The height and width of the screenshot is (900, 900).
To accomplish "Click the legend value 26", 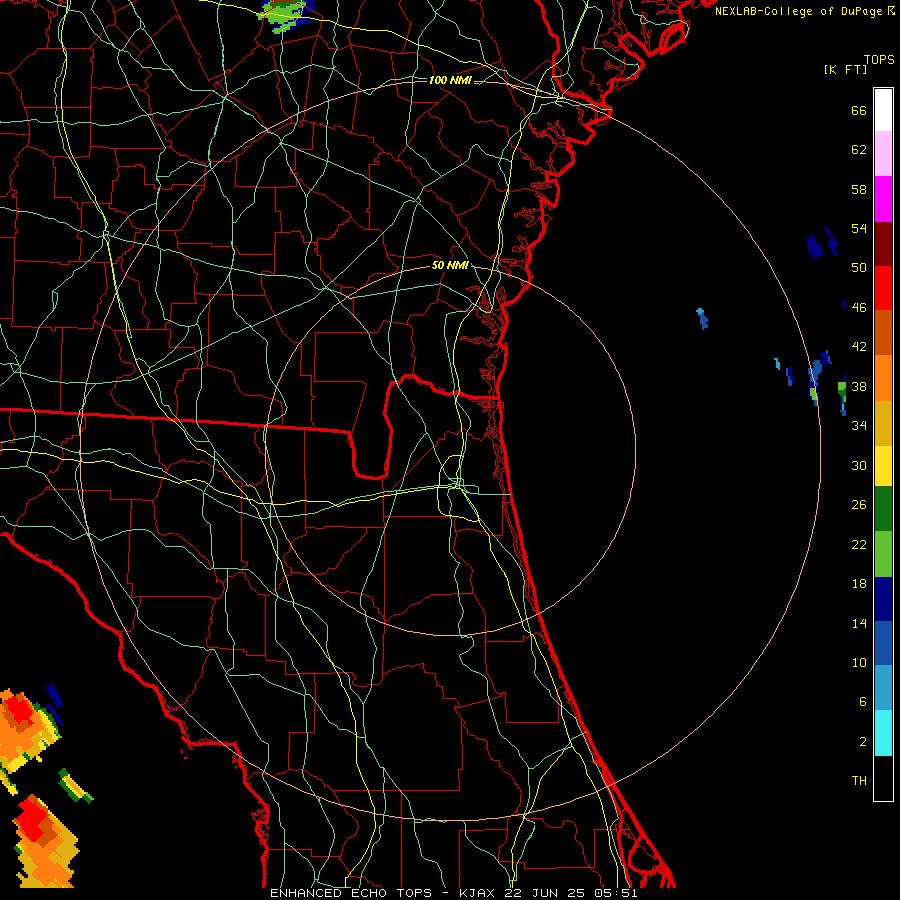I will point(859,505).
